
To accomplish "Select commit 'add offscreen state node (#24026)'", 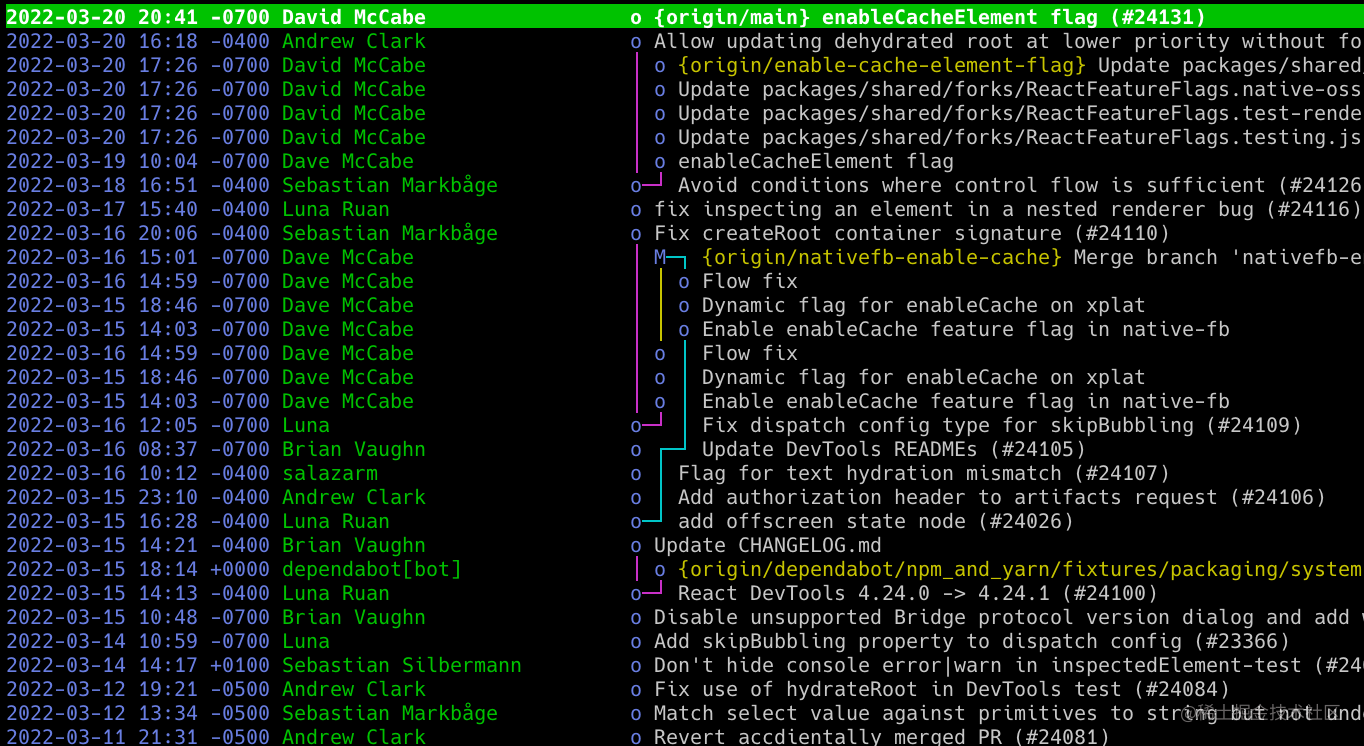I will coord(876,521).
